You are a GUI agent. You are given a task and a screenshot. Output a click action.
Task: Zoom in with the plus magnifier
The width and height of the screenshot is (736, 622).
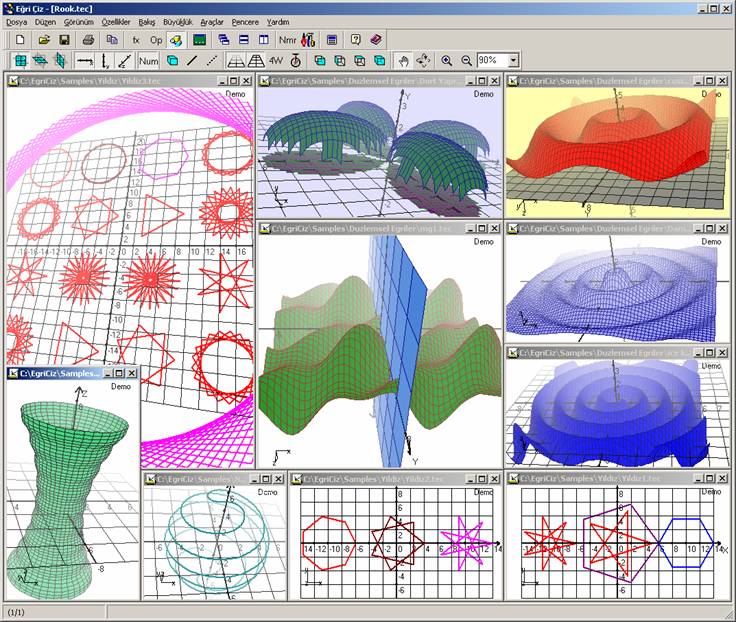pos(447,61)
